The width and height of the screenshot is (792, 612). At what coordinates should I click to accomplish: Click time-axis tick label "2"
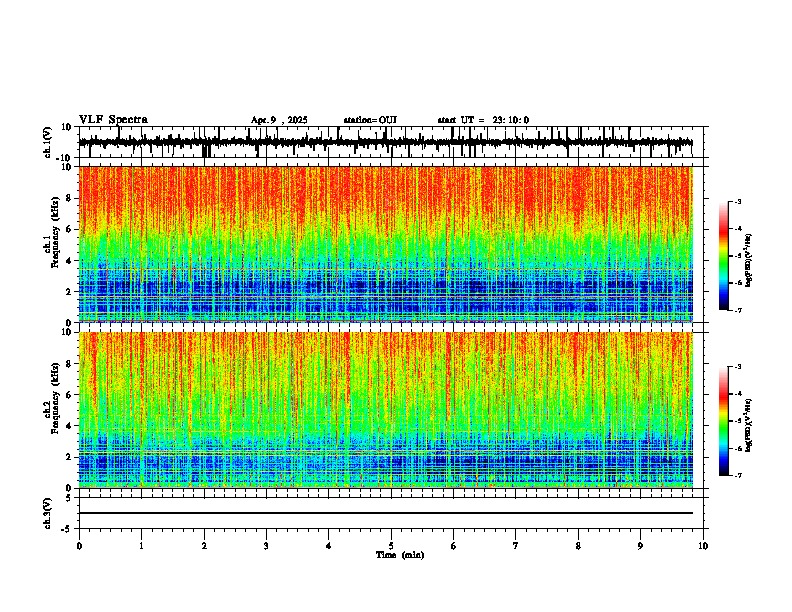coord(204,546)
